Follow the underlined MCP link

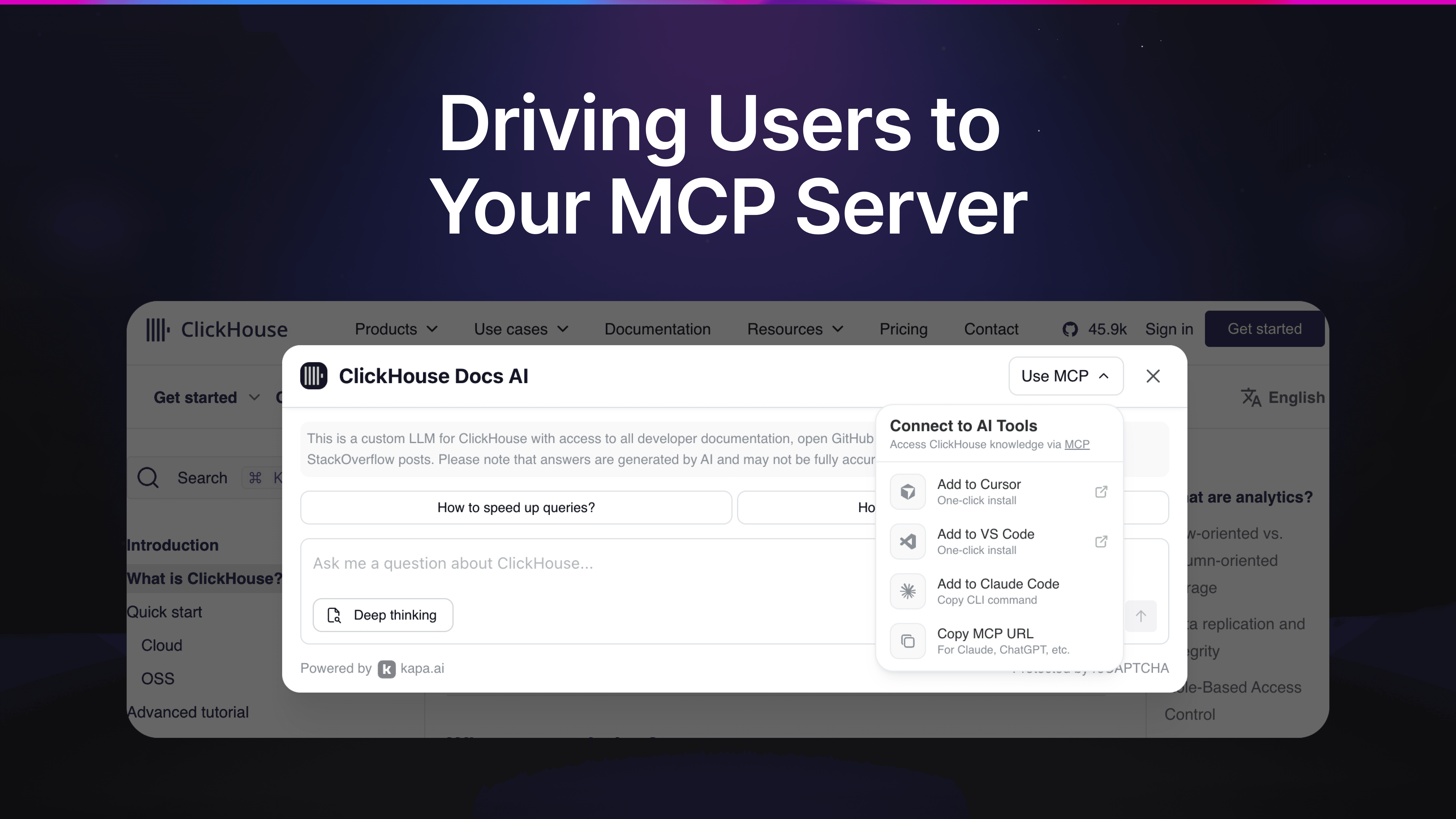(1077, 444)
